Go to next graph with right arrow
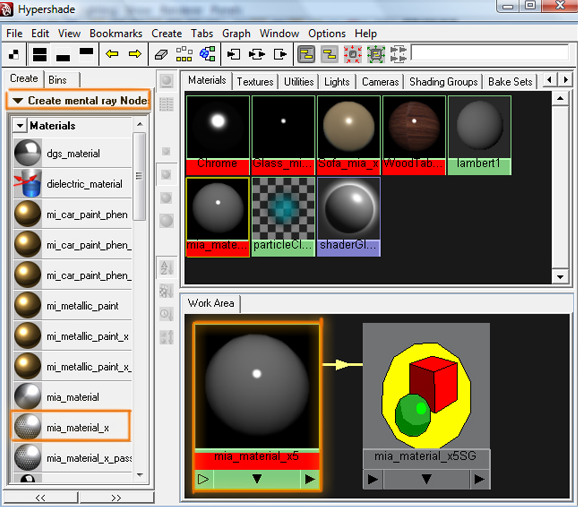This screenshot has width=578, height=507. point(135,54)
